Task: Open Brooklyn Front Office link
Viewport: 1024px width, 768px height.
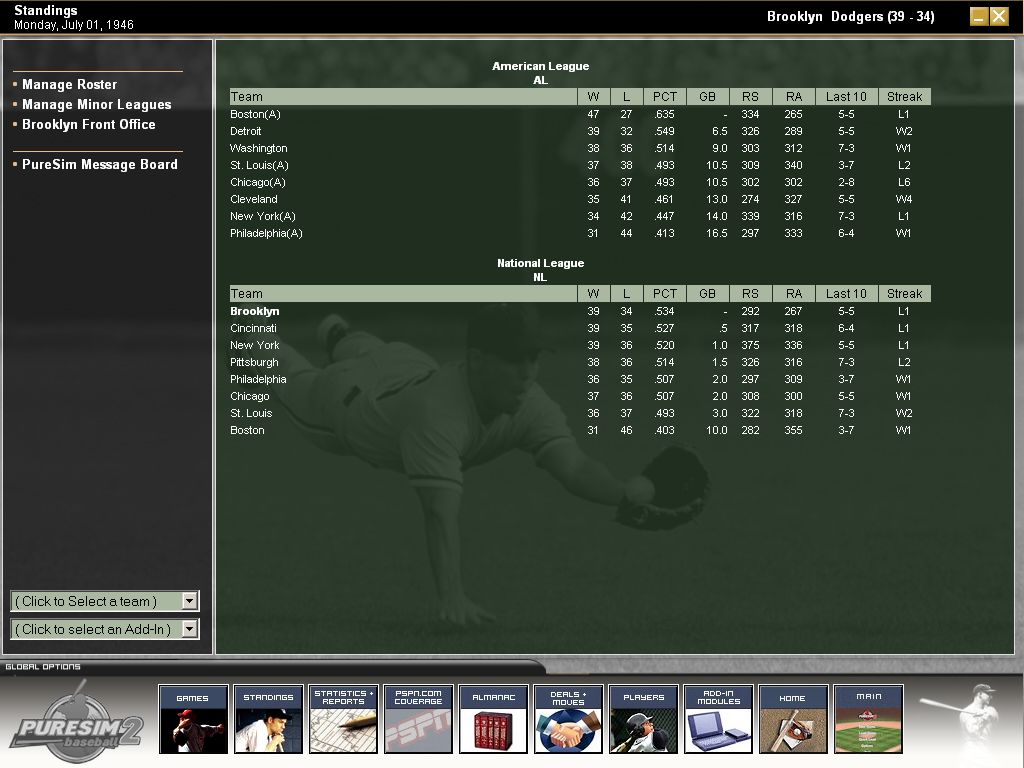Action: tap(89, 124)
